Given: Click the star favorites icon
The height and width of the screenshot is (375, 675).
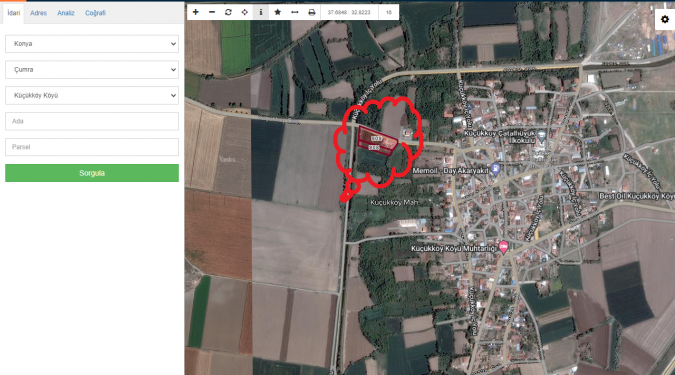Looking at the screenshot, I should pyautogui.click(x=278, y=12).
